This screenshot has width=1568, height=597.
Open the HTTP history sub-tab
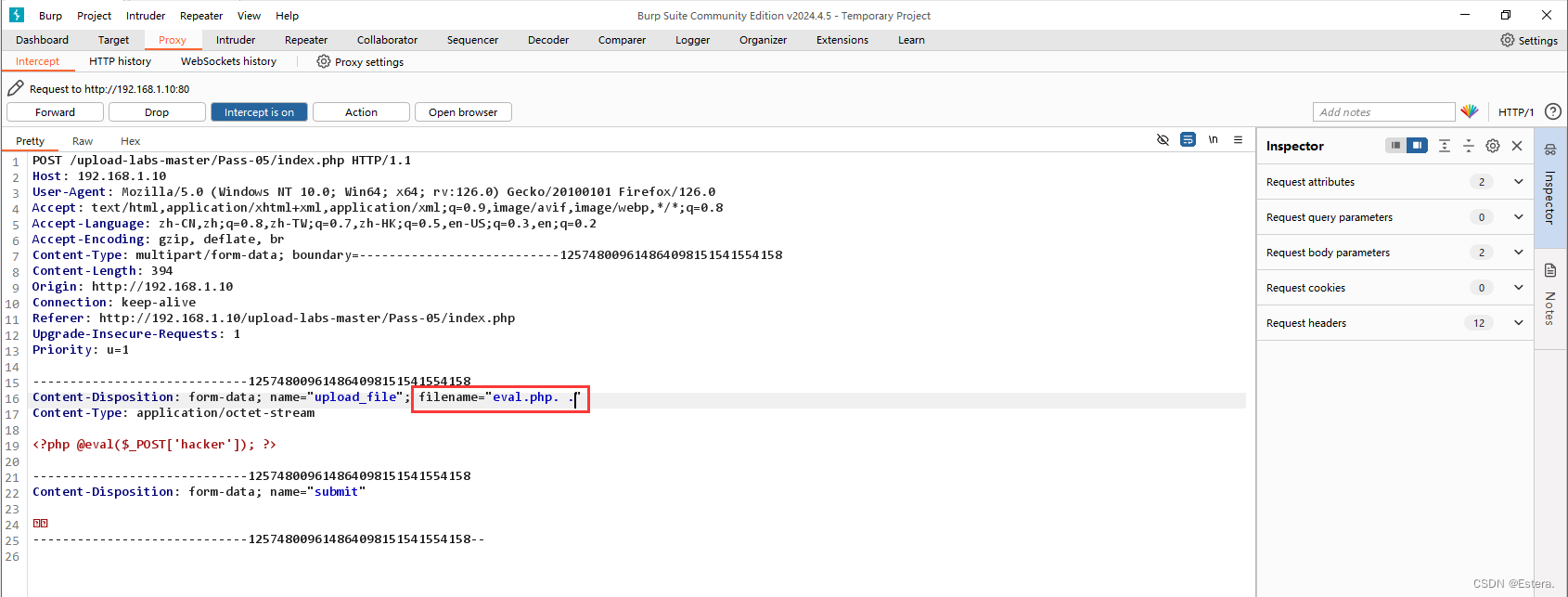pyautogui.click(x=120, y=61)
